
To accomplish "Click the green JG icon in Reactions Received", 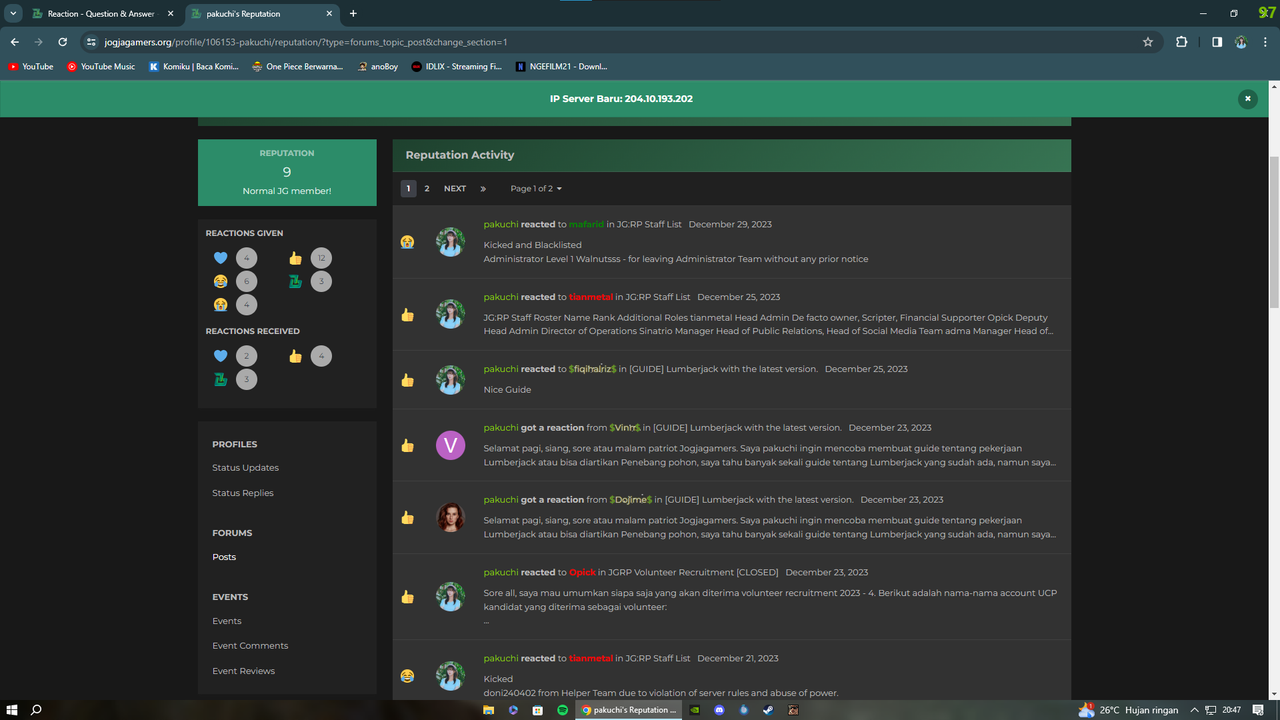I will (220, 379).
